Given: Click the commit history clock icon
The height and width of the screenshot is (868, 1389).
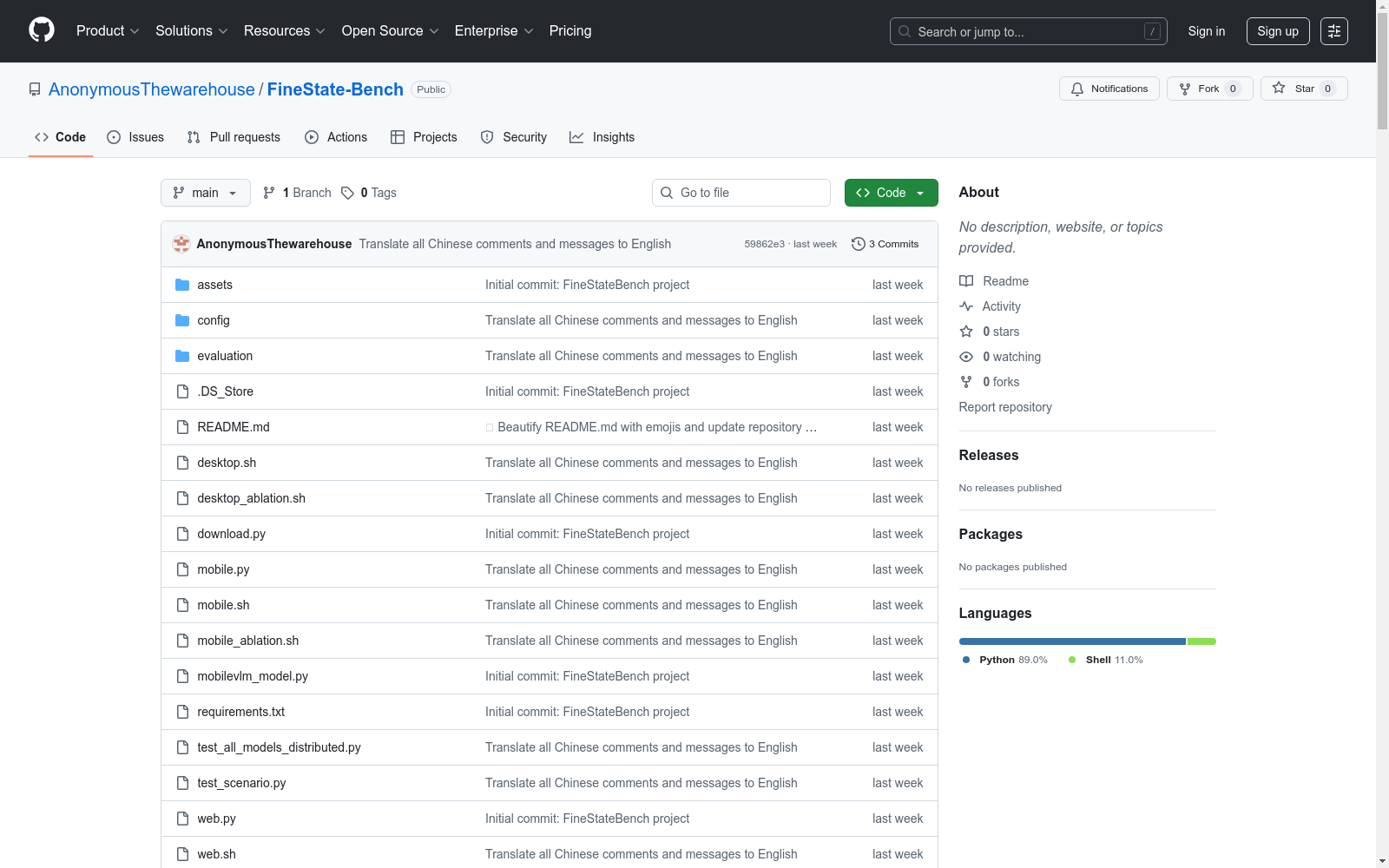Looking at the screenshot, I should click(x=859, y=244).
